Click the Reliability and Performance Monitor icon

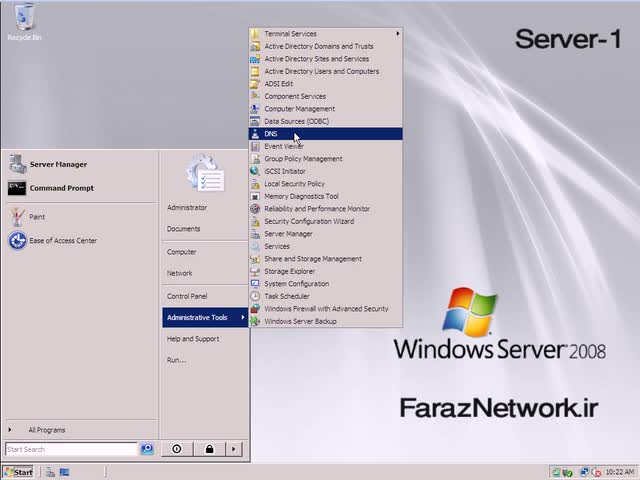pyautogui.click(x=255, y=209)
